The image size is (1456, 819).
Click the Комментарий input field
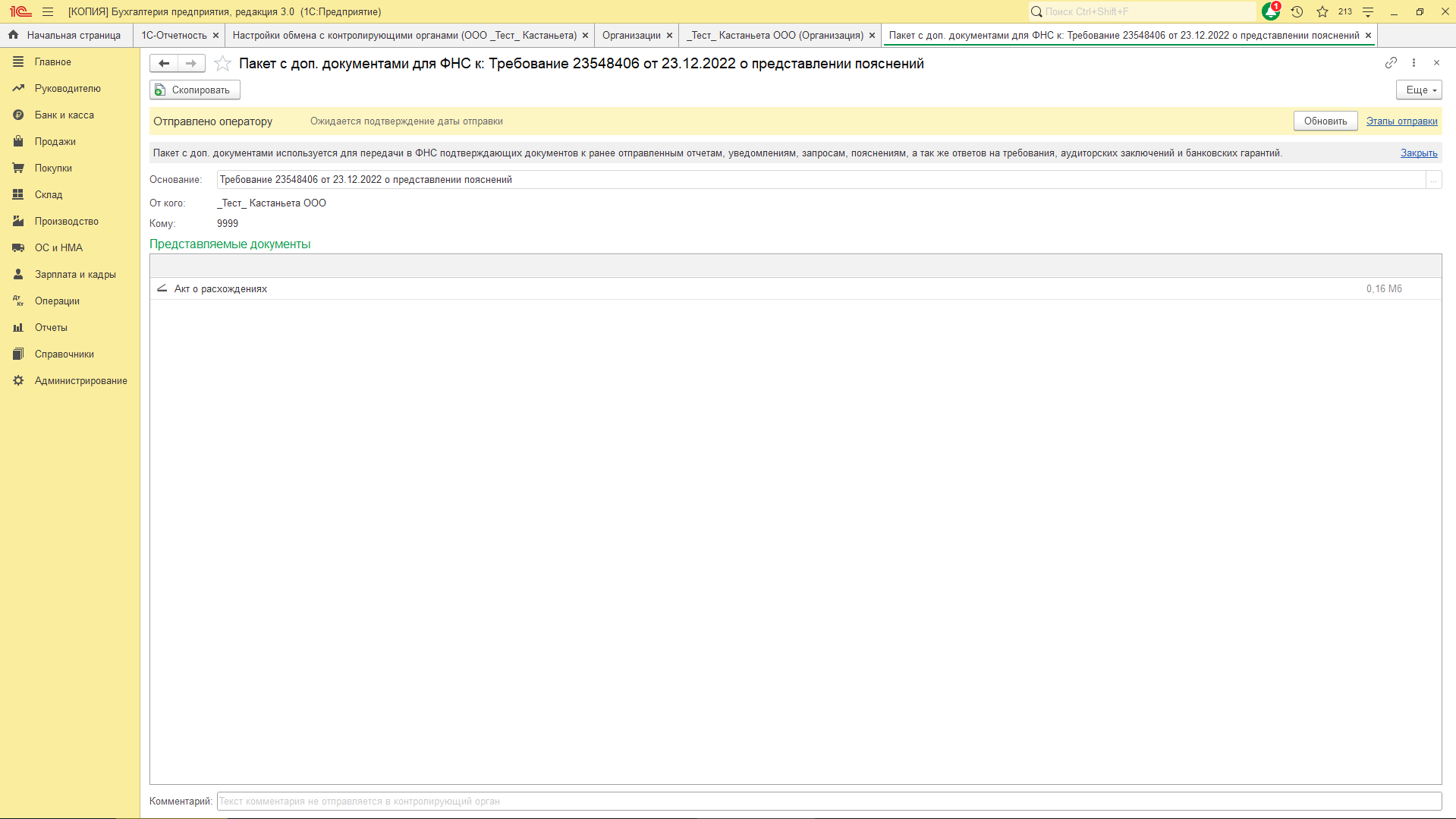tap(829, 802)
